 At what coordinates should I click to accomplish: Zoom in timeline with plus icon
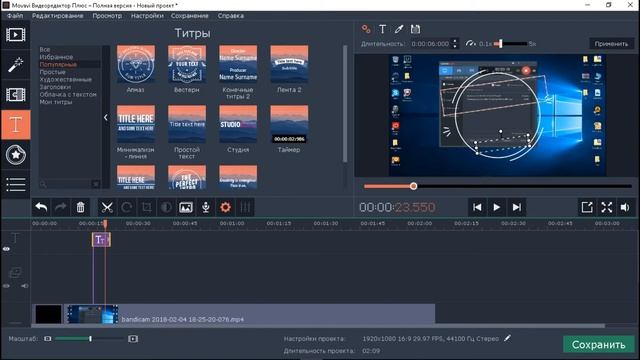click(x=133, y=339)
